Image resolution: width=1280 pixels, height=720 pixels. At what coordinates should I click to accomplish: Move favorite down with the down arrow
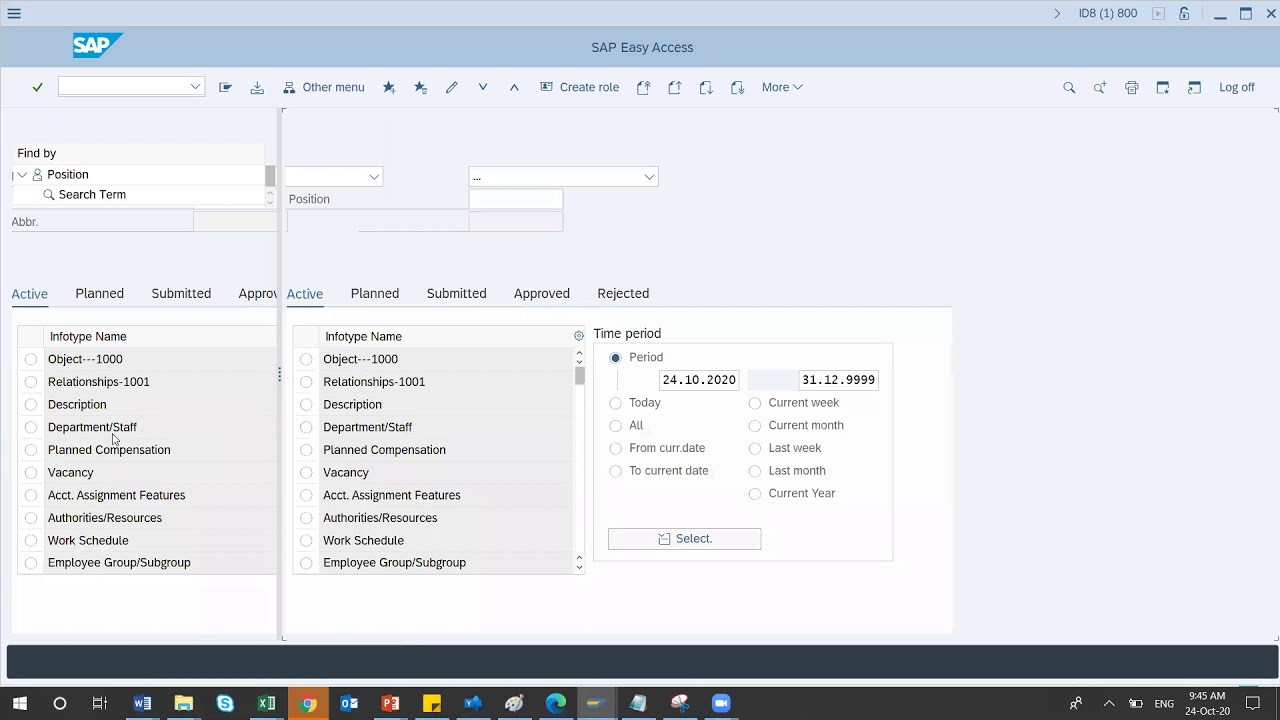[x=483, y=87]
